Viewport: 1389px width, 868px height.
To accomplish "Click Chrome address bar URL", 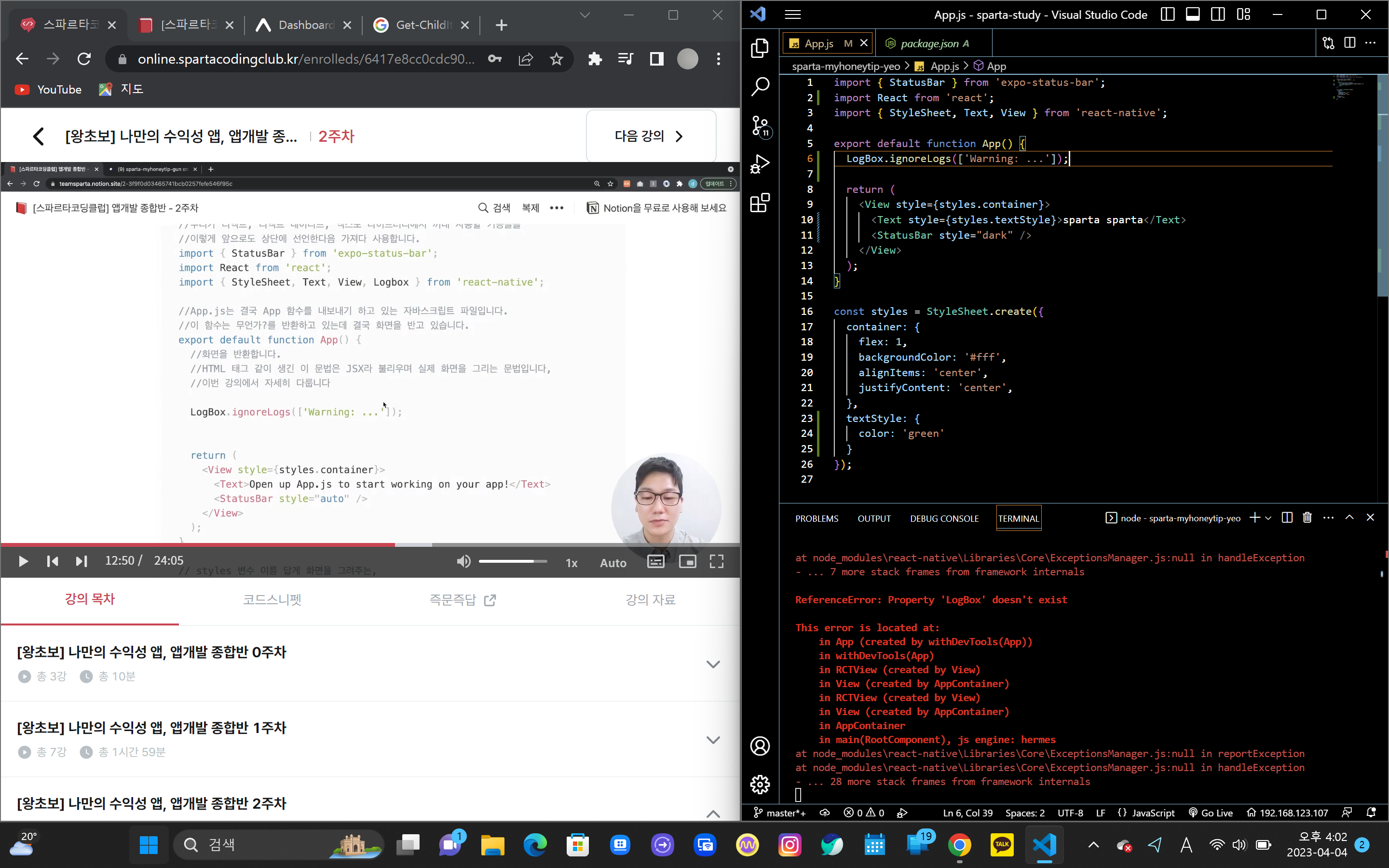I will tap(306, 59).
